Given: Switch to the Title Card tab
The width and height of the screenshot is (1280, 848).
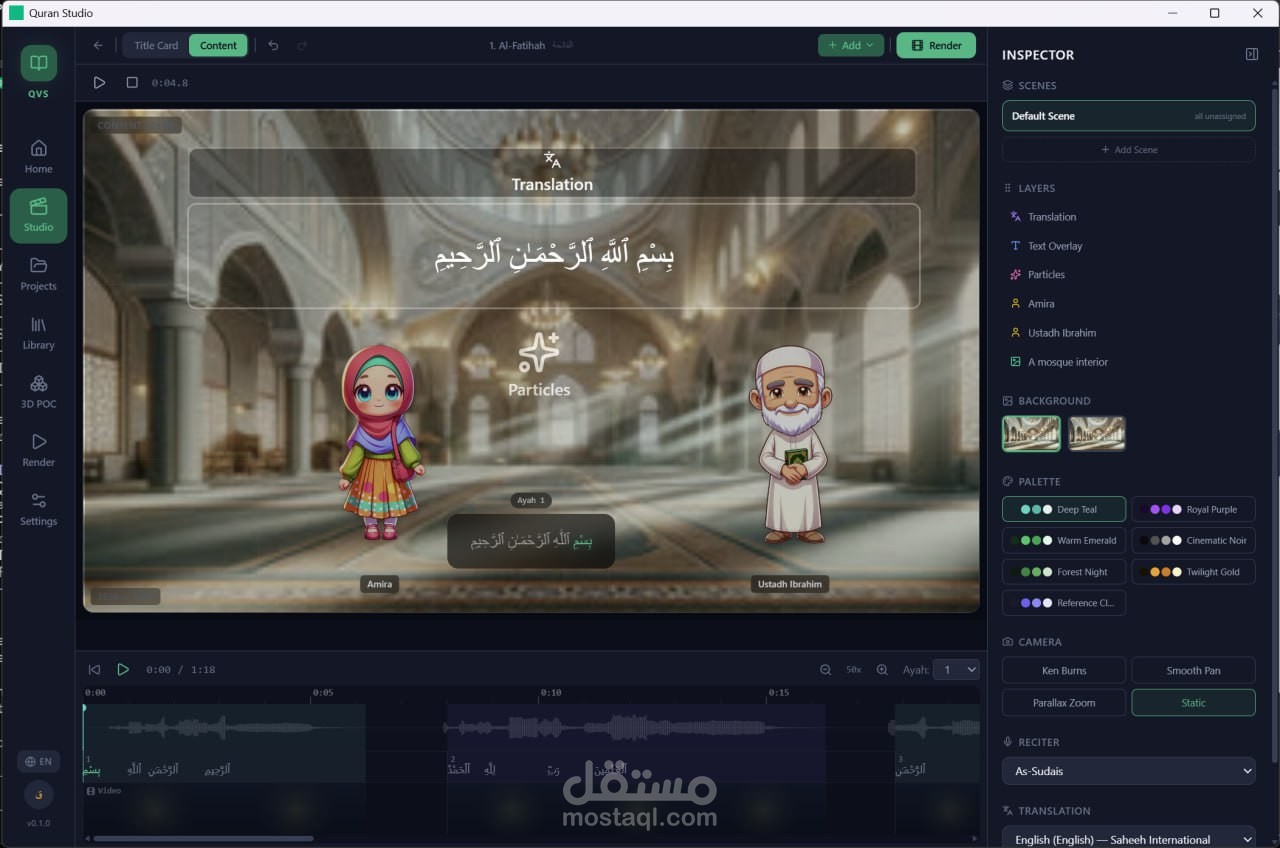Looking at the screenshot, I should pyautogui.click(x=155, y=45).
